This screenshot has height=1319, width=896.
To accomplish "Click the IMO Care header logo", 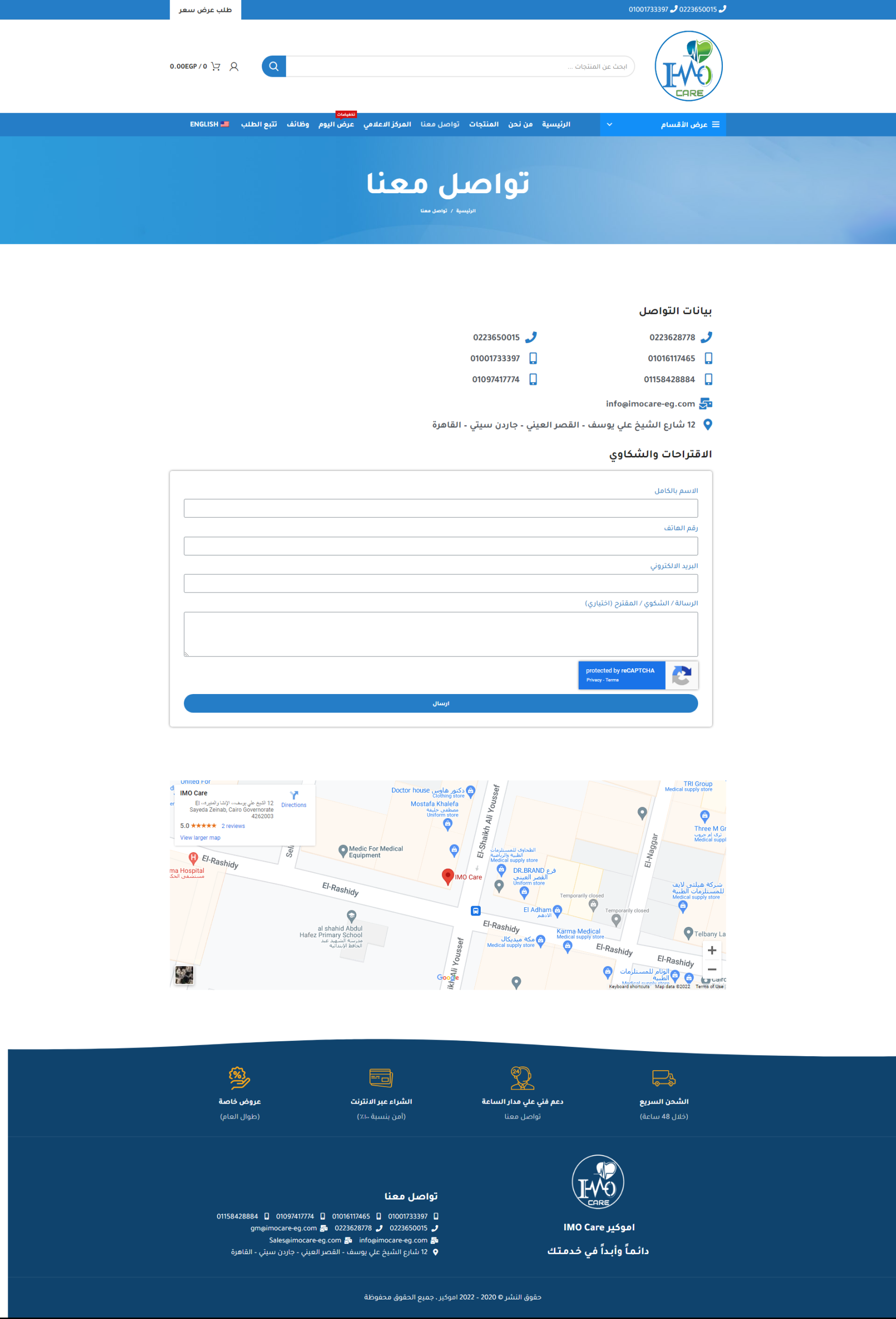I will point(688,66).
